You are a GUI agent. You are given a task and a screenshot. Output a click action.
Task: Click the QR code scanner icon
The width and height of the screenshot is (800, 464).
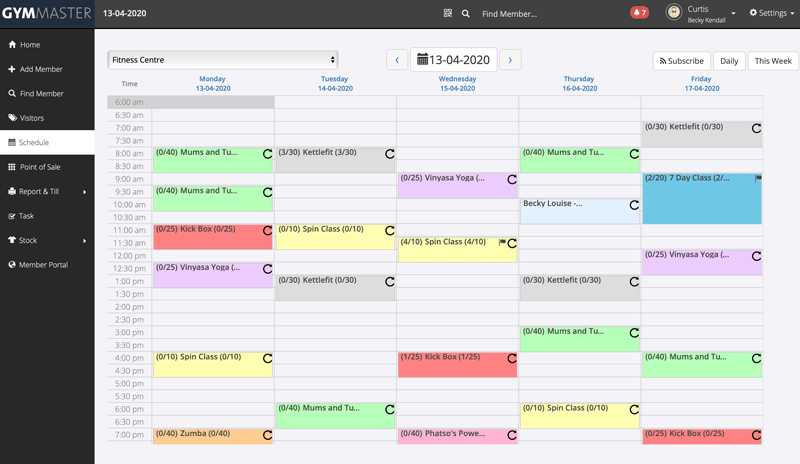click(x=447, y=14)
